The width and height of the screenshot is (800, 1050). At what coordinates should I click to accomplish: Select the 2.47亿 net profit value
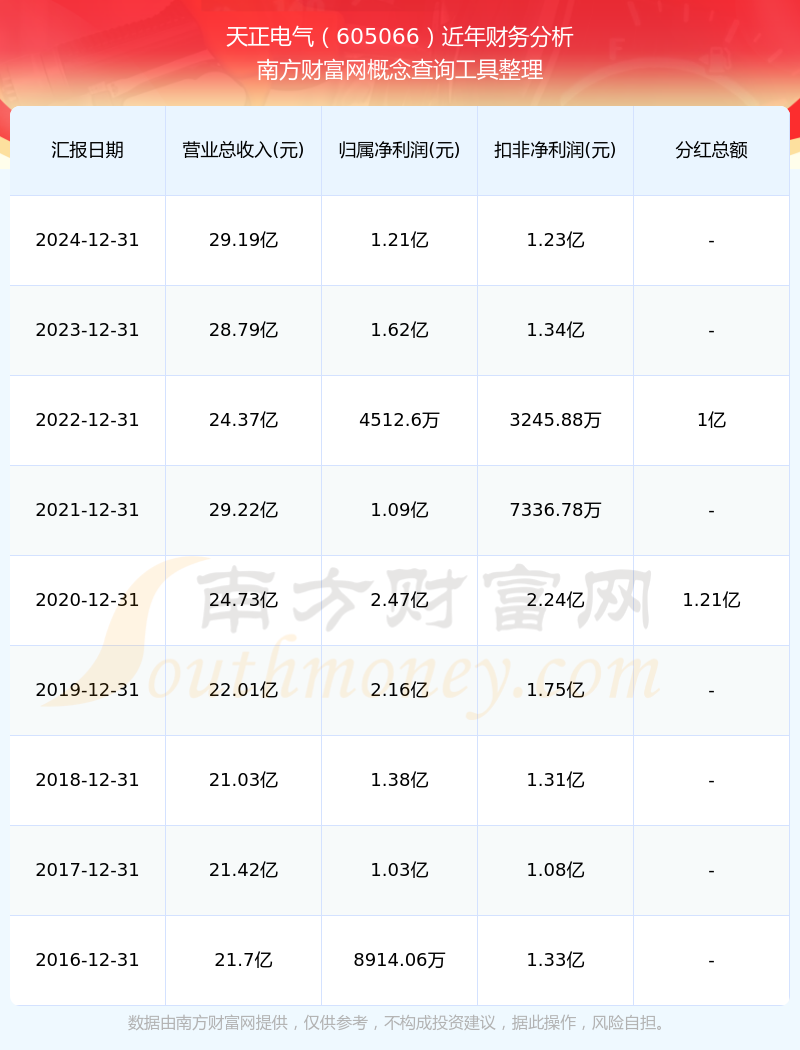click(399, 600)
